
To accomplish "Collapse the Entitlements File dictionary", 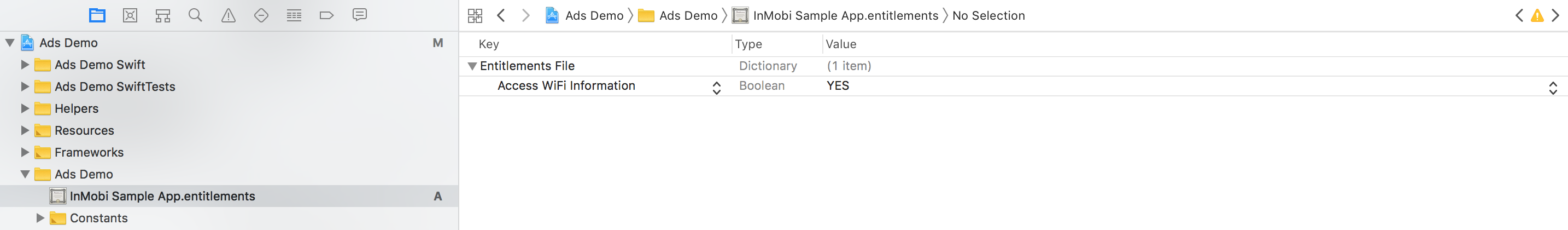I will click(x=472, y=66).
